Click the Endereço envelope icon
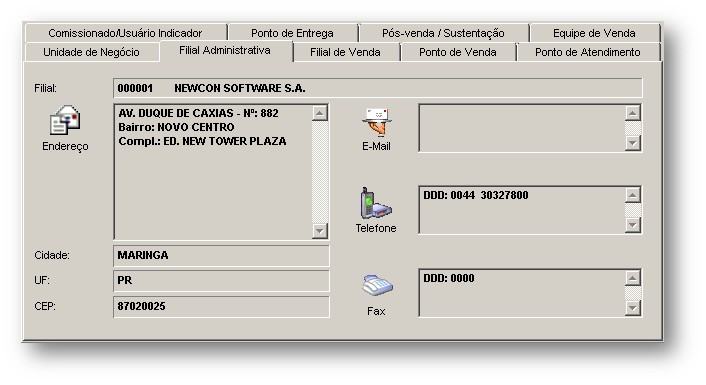This screenshot has width=706, height=385. [x=65, y=120]
